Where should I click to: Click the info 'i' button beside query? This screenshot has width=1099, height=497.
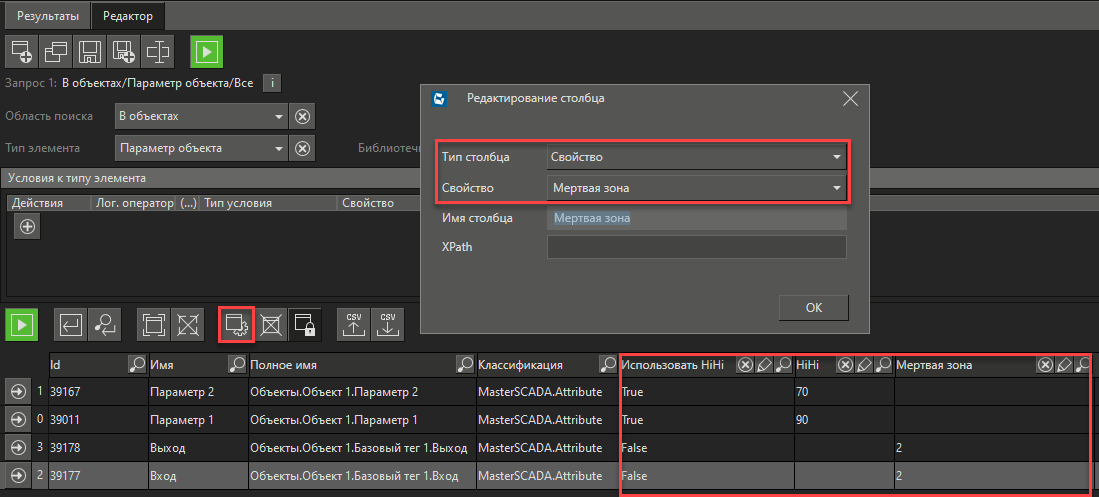(x=274, y=83)
